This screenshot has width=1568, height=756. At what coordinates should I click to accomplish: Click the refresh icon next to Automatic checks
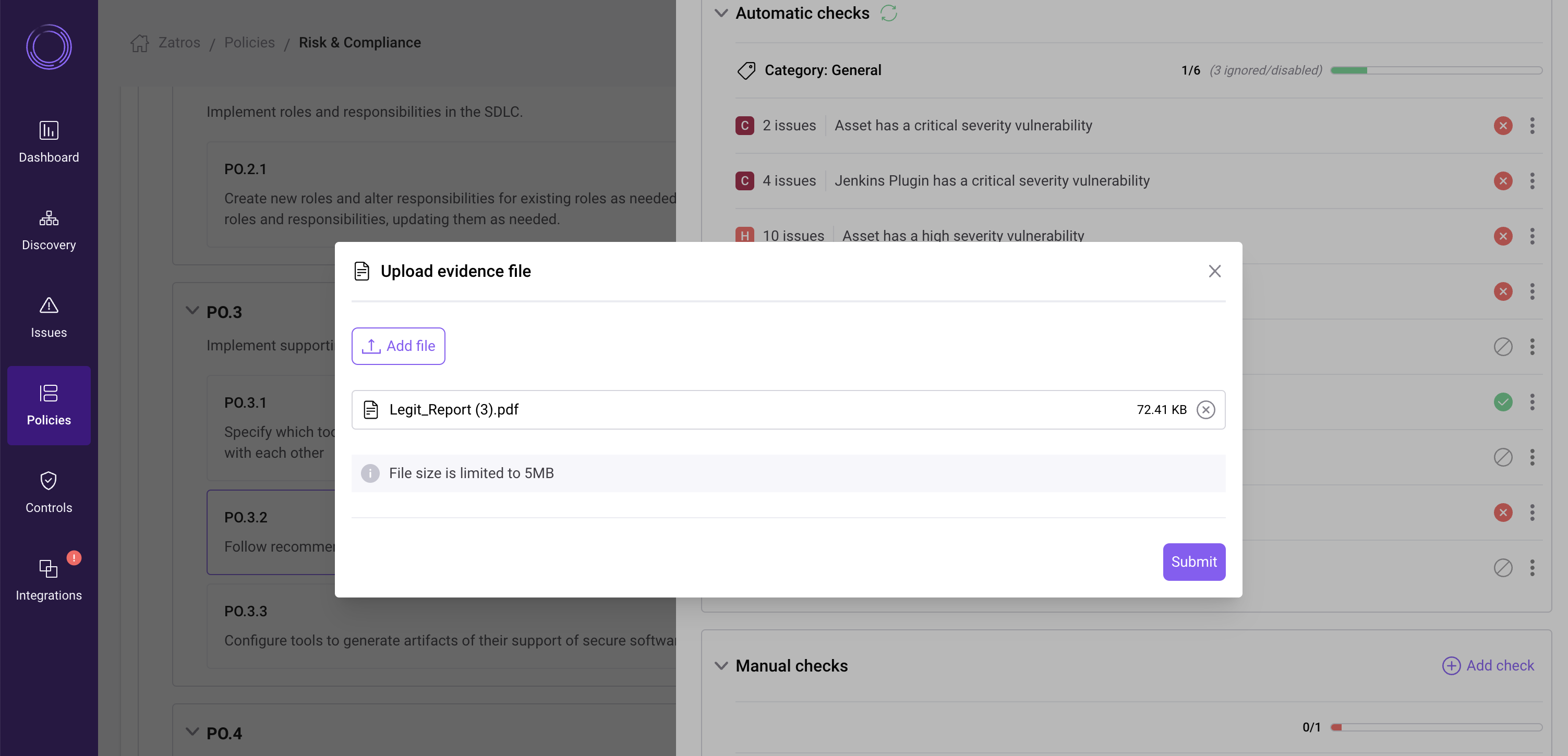pyautogui.click(x=888, y=13)
